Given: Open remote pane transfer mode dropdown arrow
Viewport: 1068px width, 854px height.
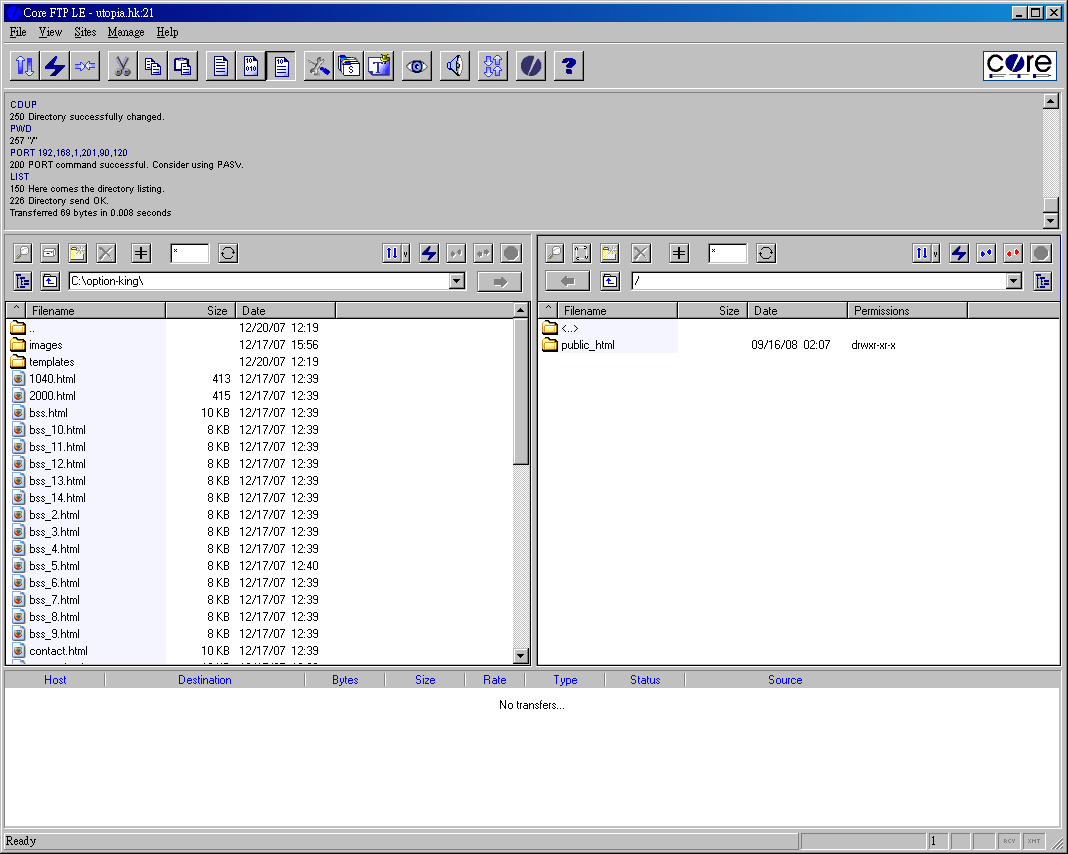Looking at the screenshot, I should tap(936, 254).
